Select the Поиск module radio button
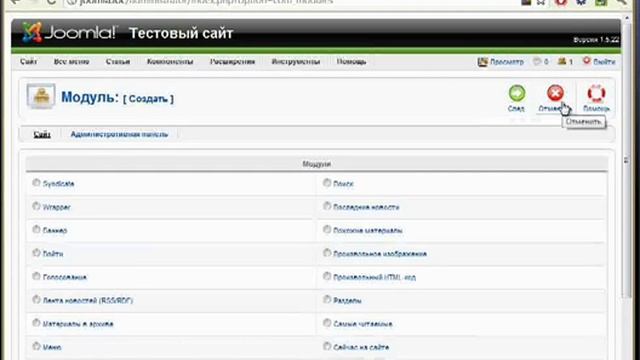Screen dimensions: 640x360 pos(327,183)
